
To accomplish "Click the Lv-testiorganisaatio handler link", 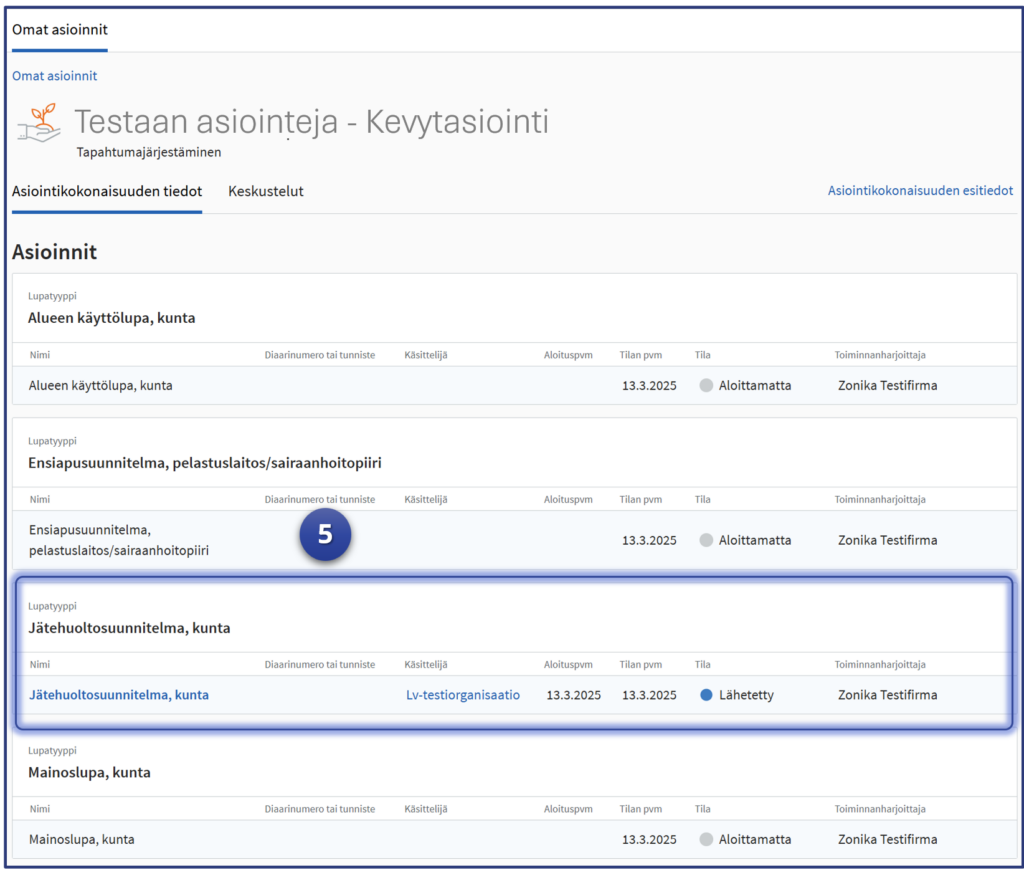I will click(x=462, y=695).
